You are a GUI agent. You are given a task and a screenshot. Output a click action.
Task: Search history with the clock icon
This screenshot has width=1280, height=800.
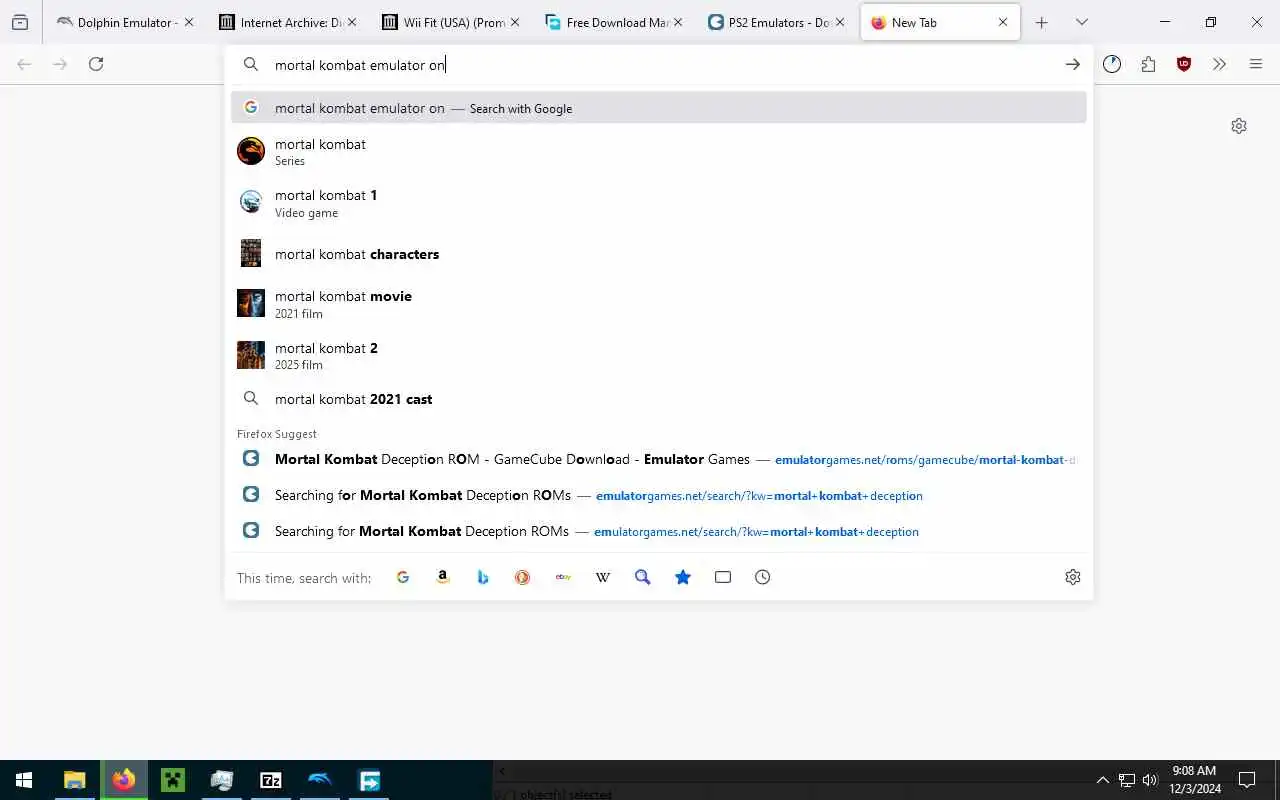[x=763, y=577]
